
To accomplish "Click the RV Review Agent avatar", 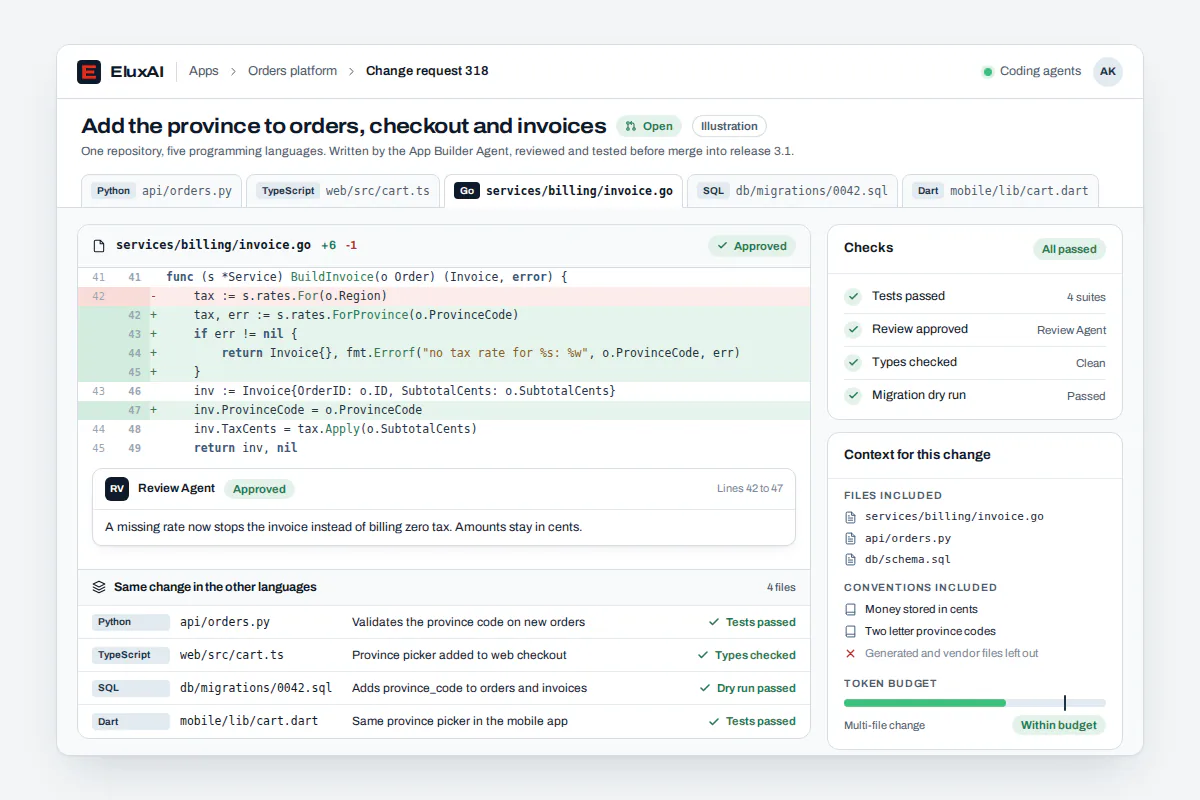I will [117, 489].
